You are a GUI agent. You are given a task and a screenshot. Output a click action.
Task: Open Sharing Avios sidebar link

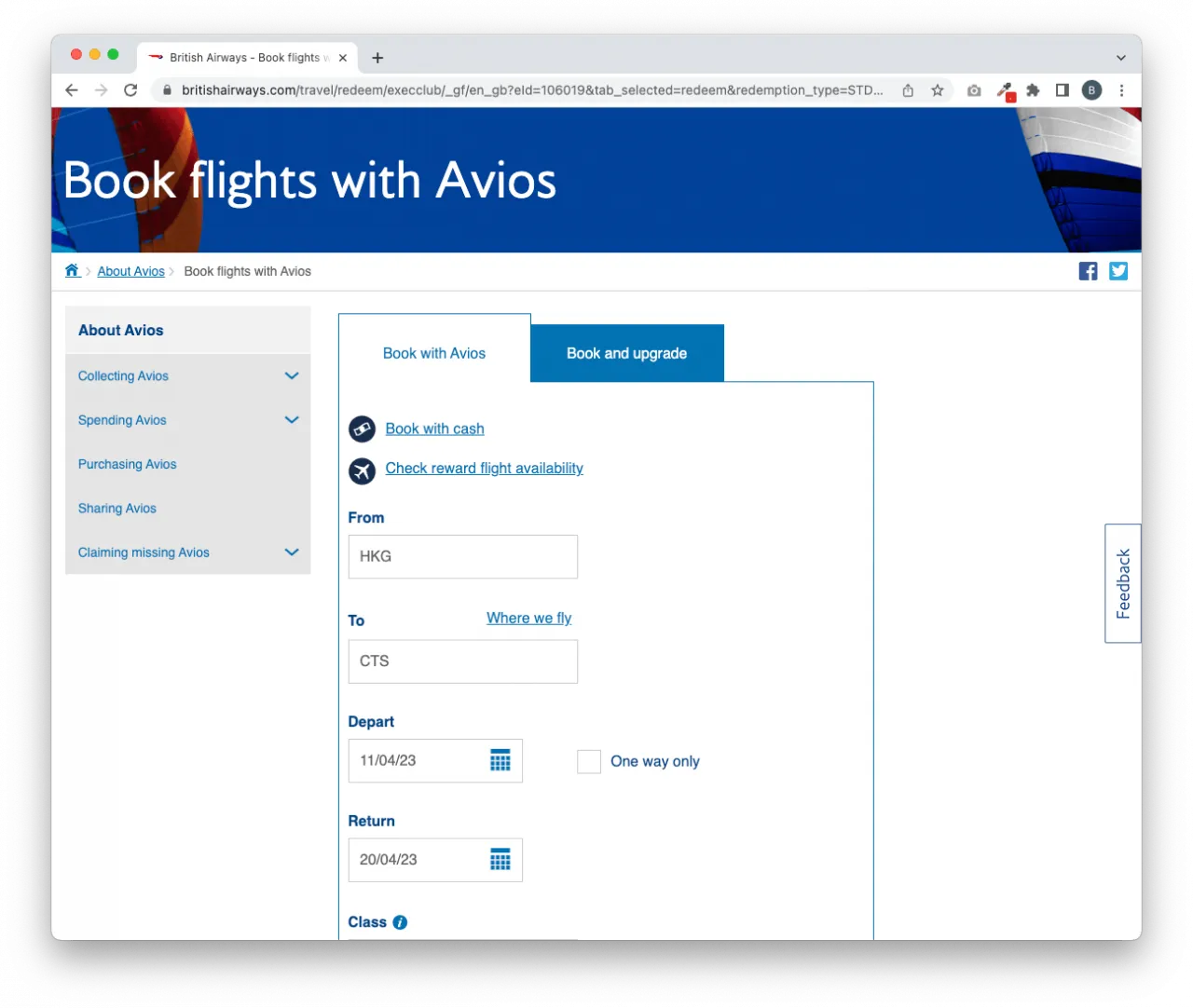coord(117,509)
